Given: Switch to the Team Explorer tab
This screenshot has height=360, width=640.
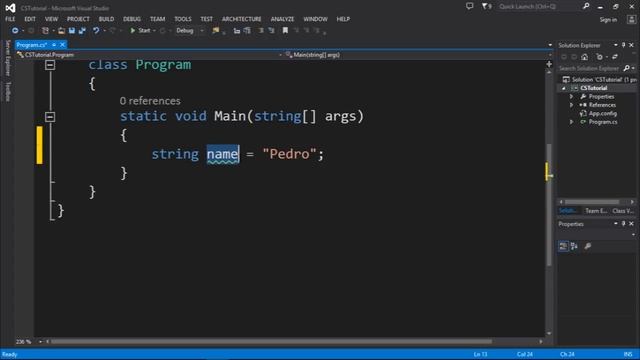Looking at the screenshot, I should [x=596, y=211].
